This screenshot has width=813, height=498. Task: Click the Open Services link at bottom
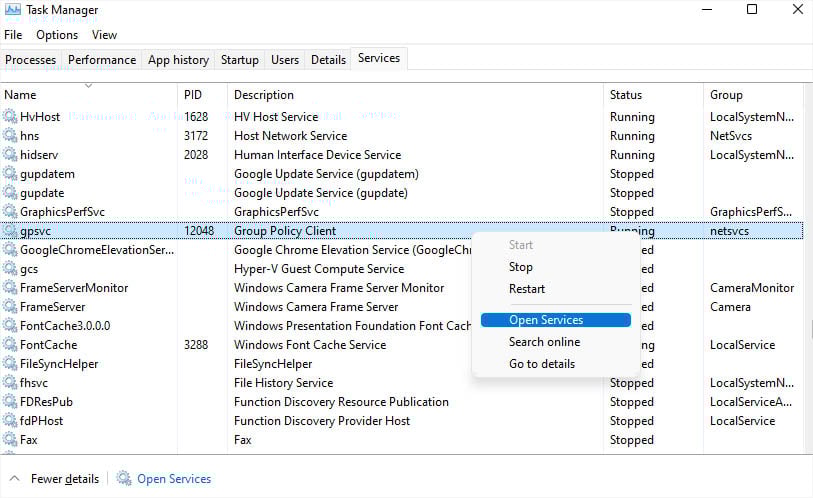[174, 479]
